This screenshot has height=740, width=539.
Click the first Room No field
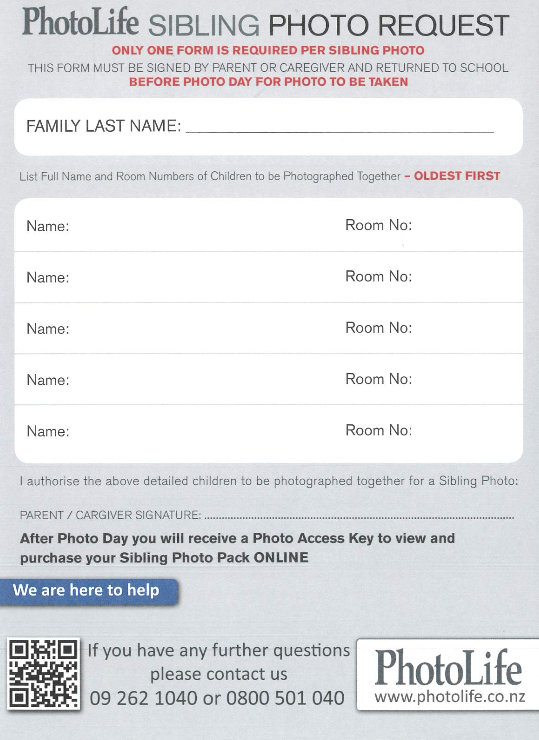click(465, 225)
